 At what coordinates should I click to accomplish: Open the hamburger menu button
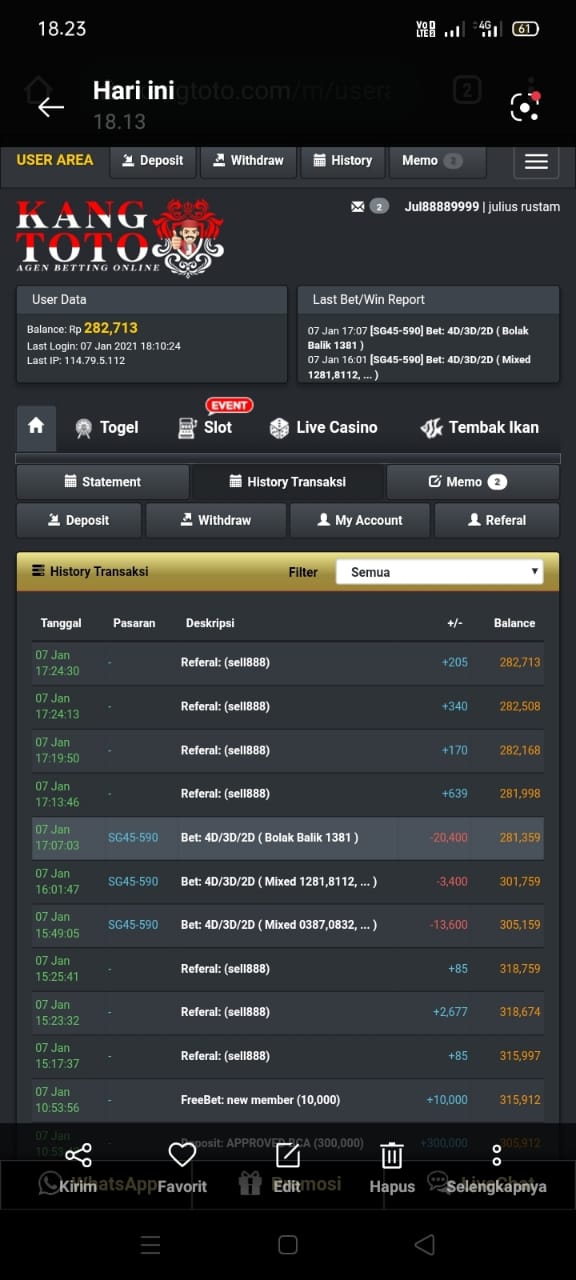536,162
